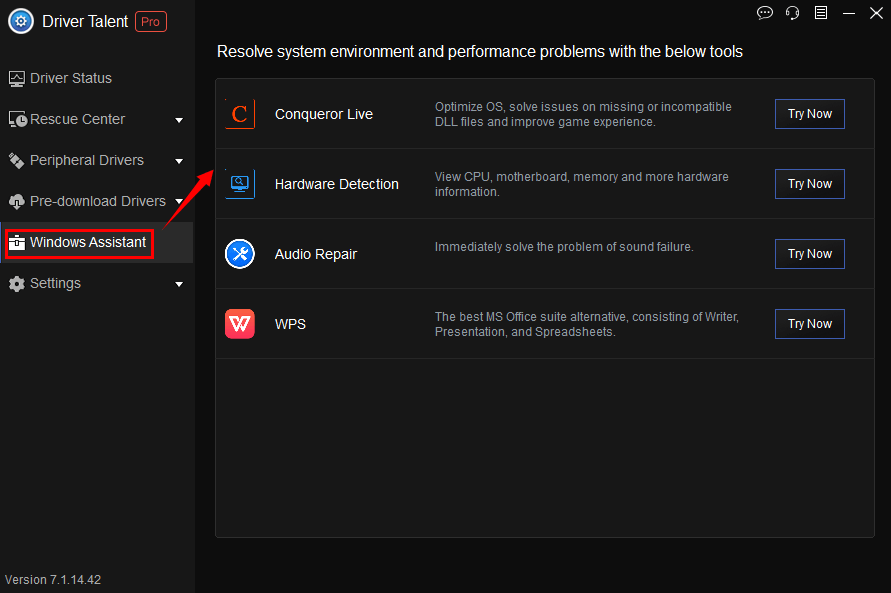Click the WPS description text
The width and height of the screenshot is (891, 593).
[587, 324]
